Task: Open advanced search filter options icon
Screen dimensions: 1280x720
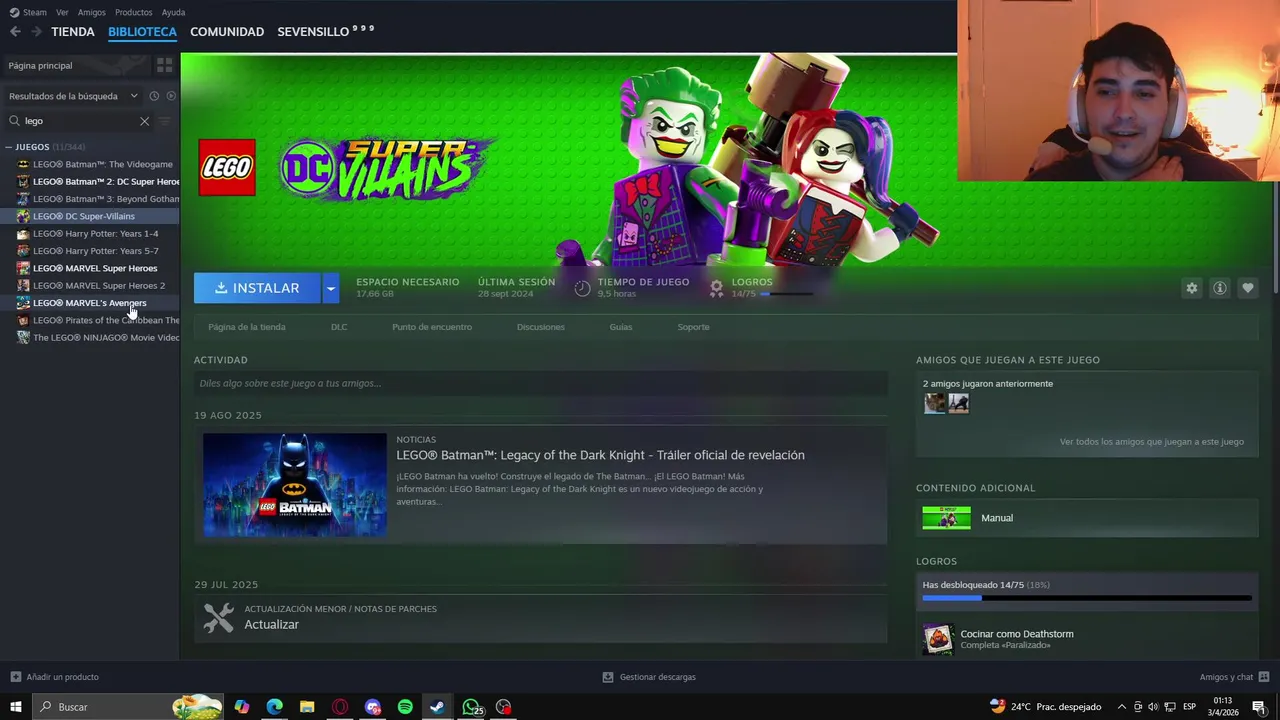Action: [x=166, y=121]
